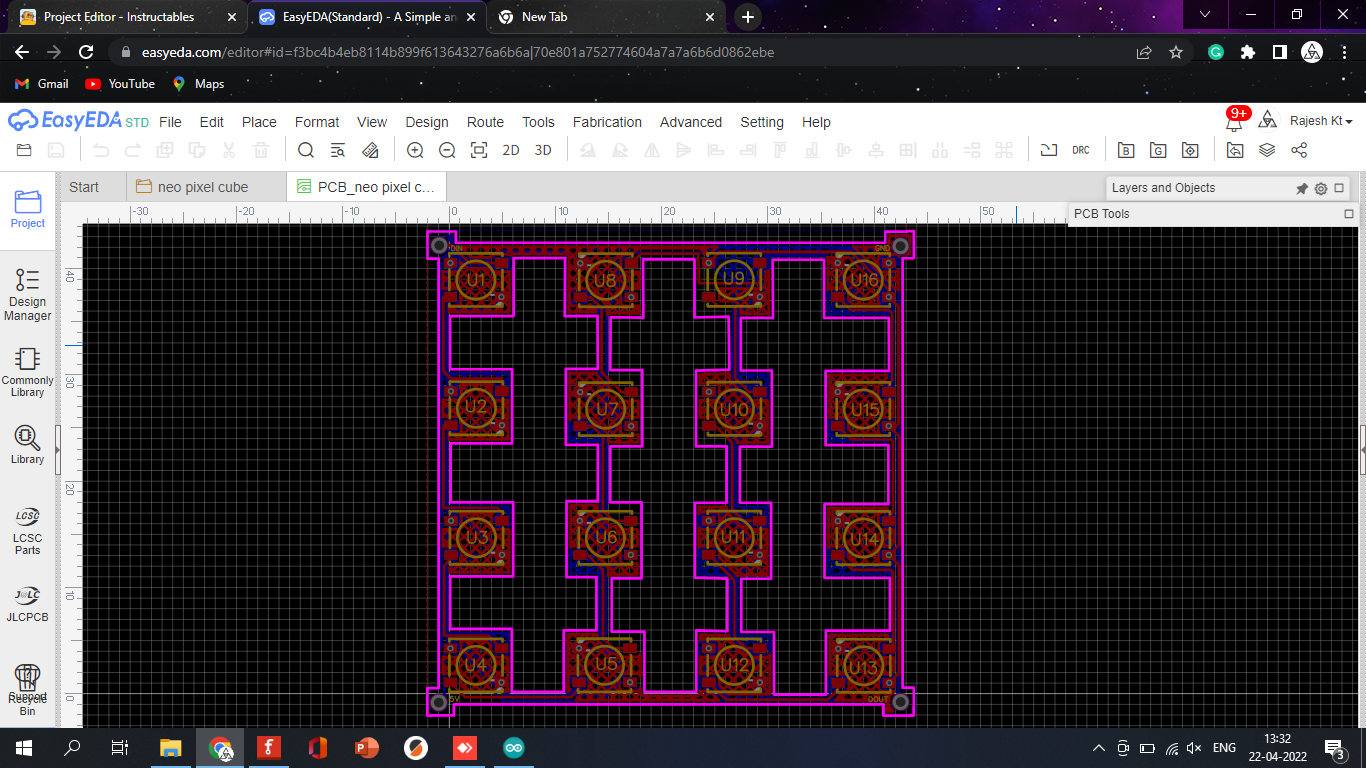Switch to the neo pixel cube tab
The image size is (1366, 768).
click(x=207, y=186)
